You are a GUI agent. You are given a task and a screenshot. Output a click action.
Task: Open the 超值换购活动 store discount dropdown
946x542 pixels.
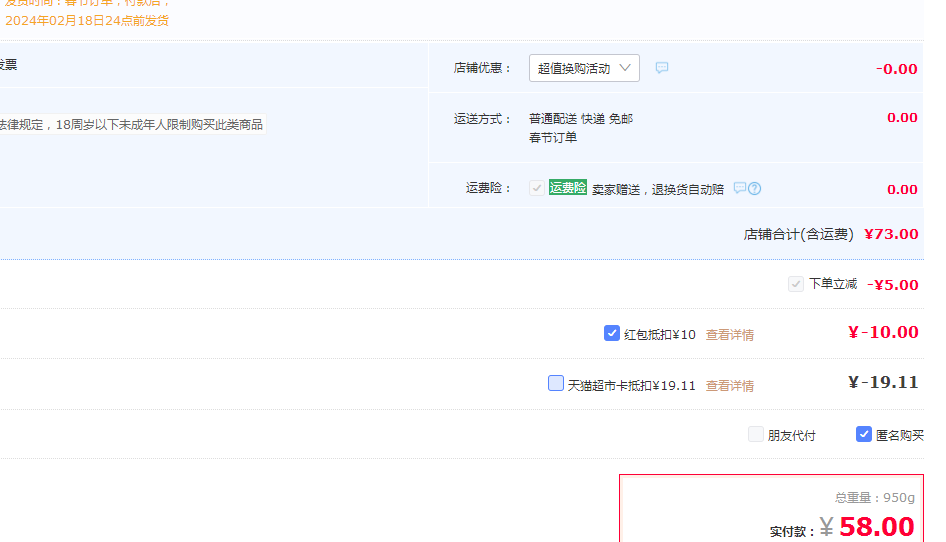[x=584, y=68]
